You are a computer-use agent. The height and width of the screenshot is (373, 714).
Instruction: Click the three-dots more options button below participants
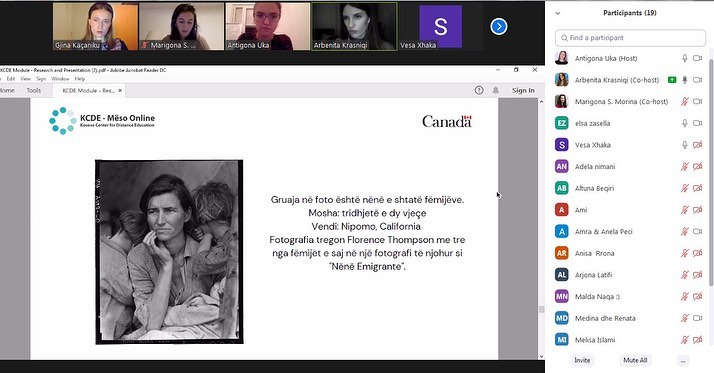(683, 360)
